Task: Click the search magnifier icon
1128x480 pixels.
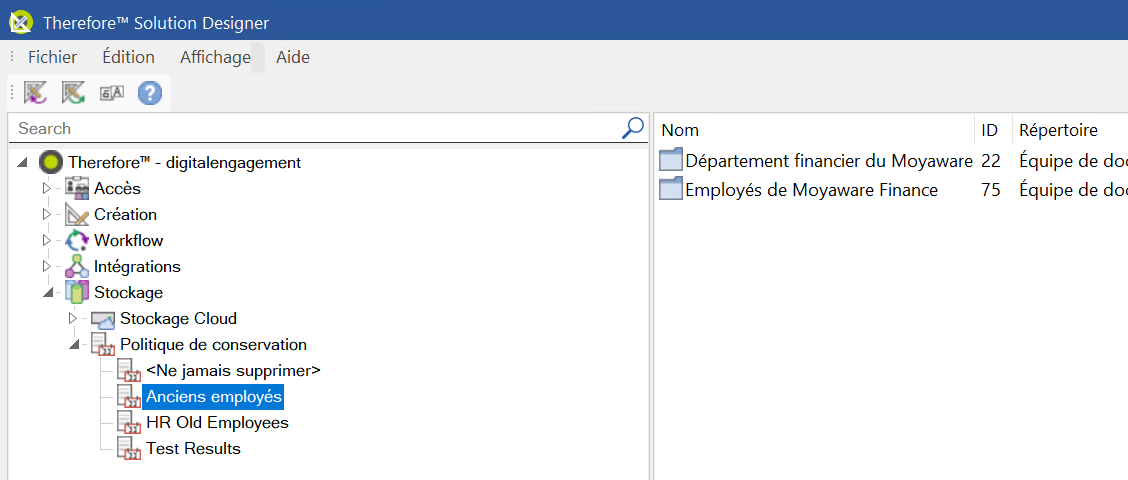Action: 632,128
